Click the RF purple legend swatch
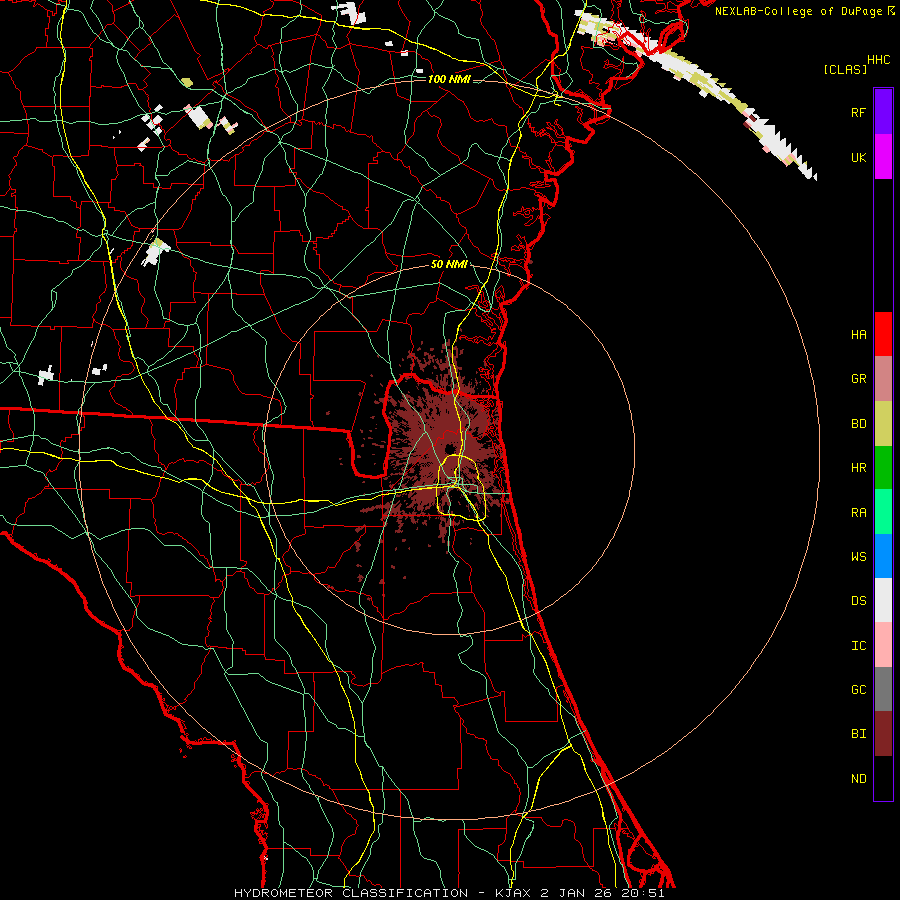The width and height of the screenshot is (900, 900). 883,112
